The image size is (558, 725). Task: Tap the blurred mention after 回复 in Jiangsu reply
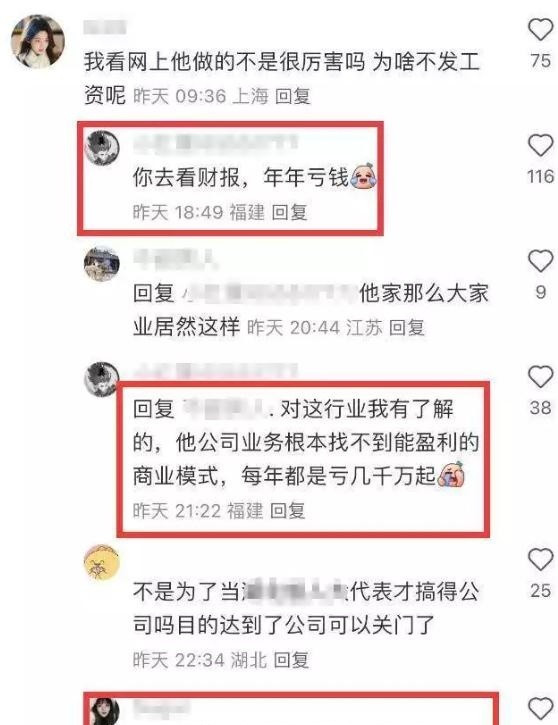[x=267, y=293]
